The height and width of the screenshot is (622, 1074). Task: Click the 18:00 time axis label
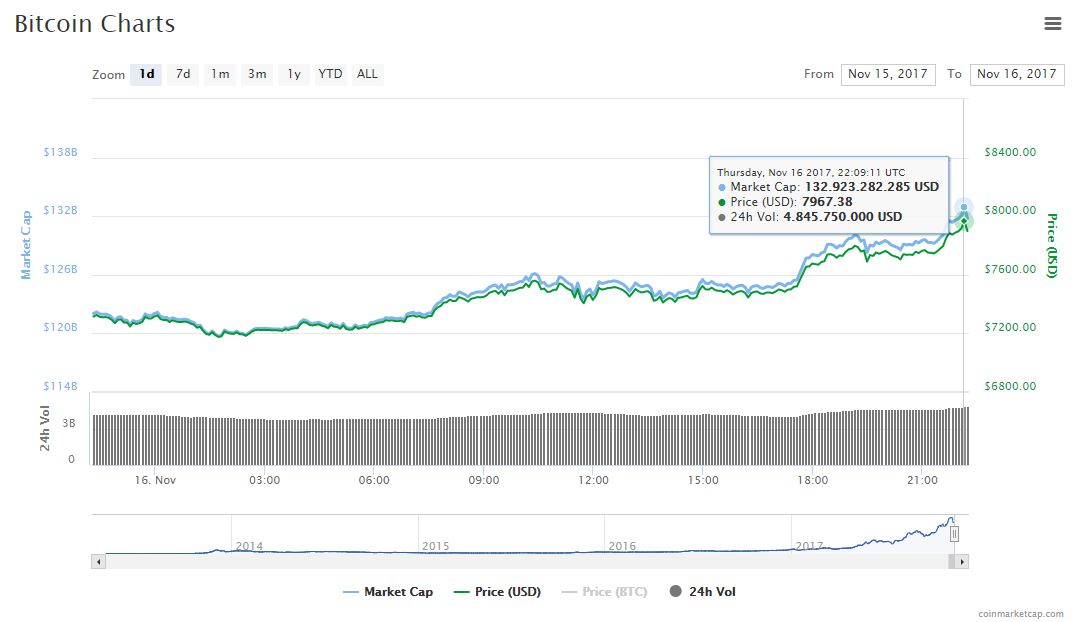[812, 480]
